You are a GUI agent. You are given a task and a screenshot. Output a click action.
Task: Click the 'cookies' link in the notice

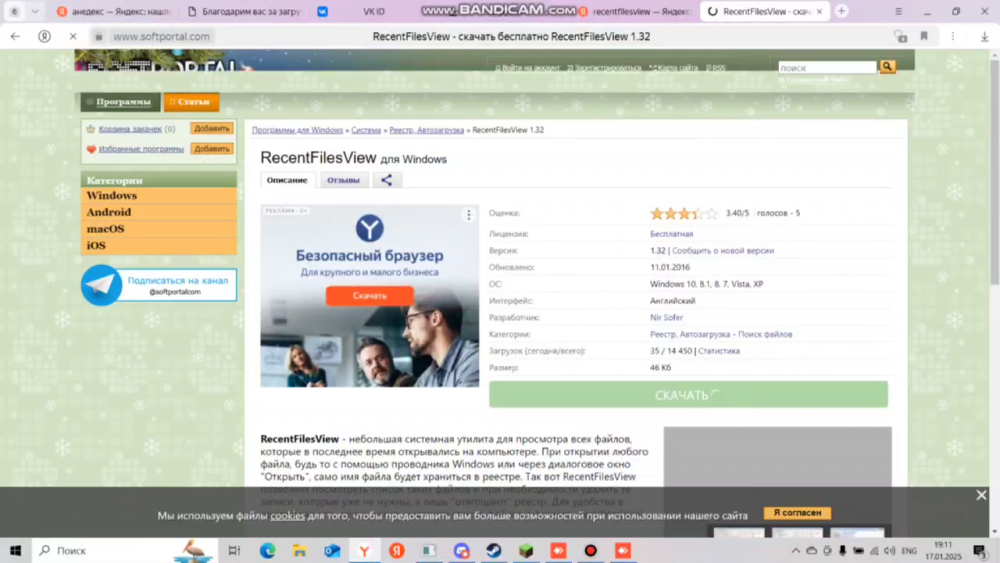click(x=288, y=515)
